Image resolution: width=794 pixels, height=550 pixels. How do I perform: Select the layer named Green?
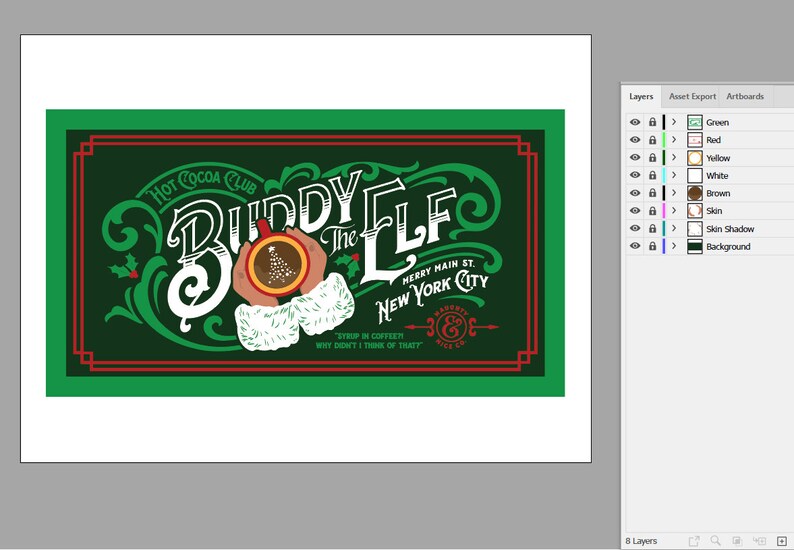(x=718, y=123)
